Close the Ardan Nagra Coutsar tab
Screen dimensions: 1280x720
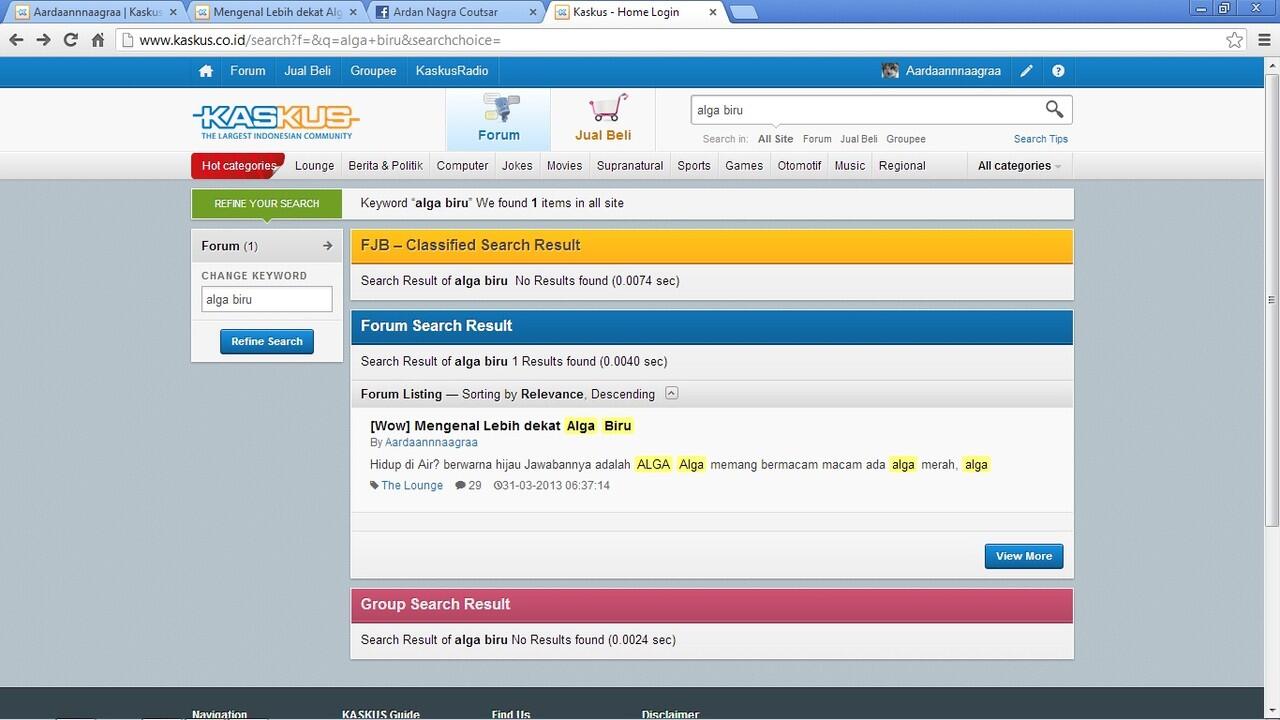tap(532, 12)
